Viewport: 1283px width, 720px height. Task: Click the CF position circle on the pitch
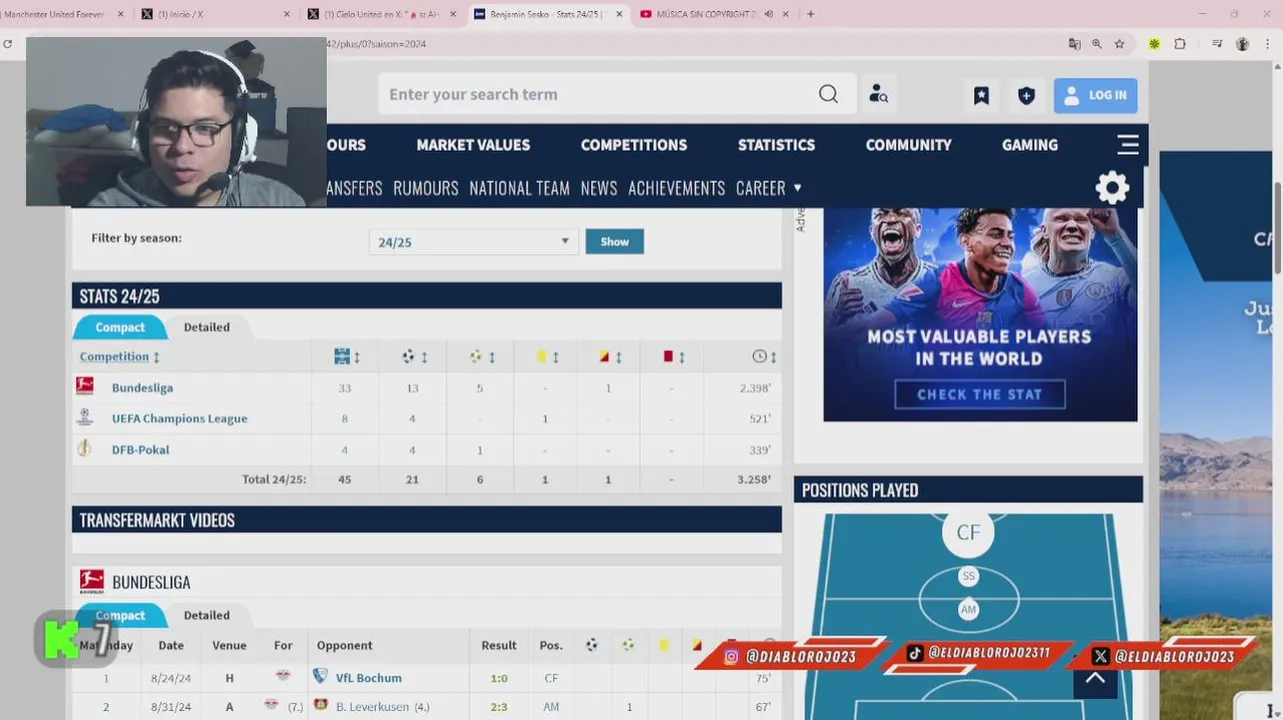click(x=968, y=532)
